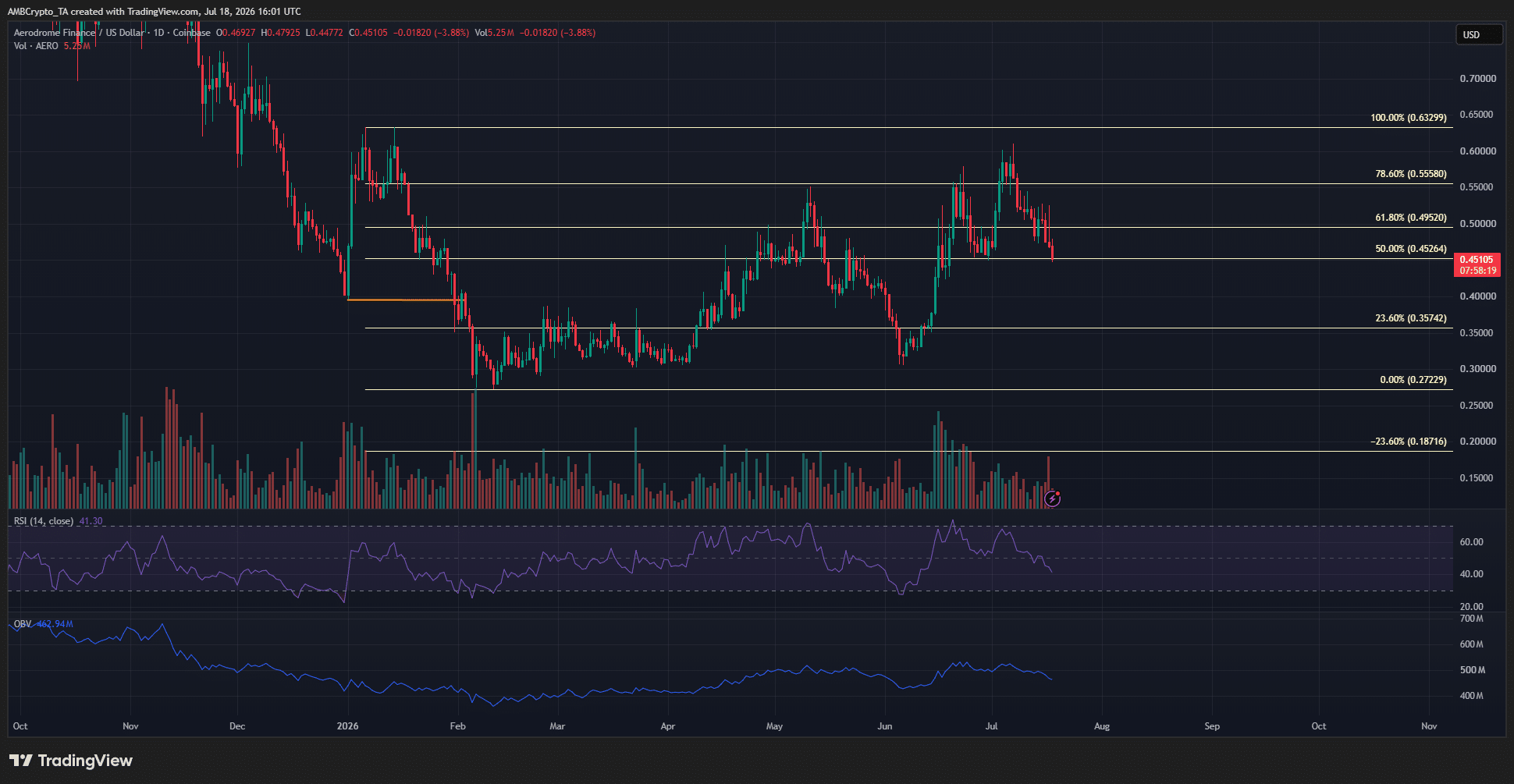Screen dimensions: 1514x784
Task: Click the low value L0.44772
Action: pyautogui.click(x=324, y=33)
